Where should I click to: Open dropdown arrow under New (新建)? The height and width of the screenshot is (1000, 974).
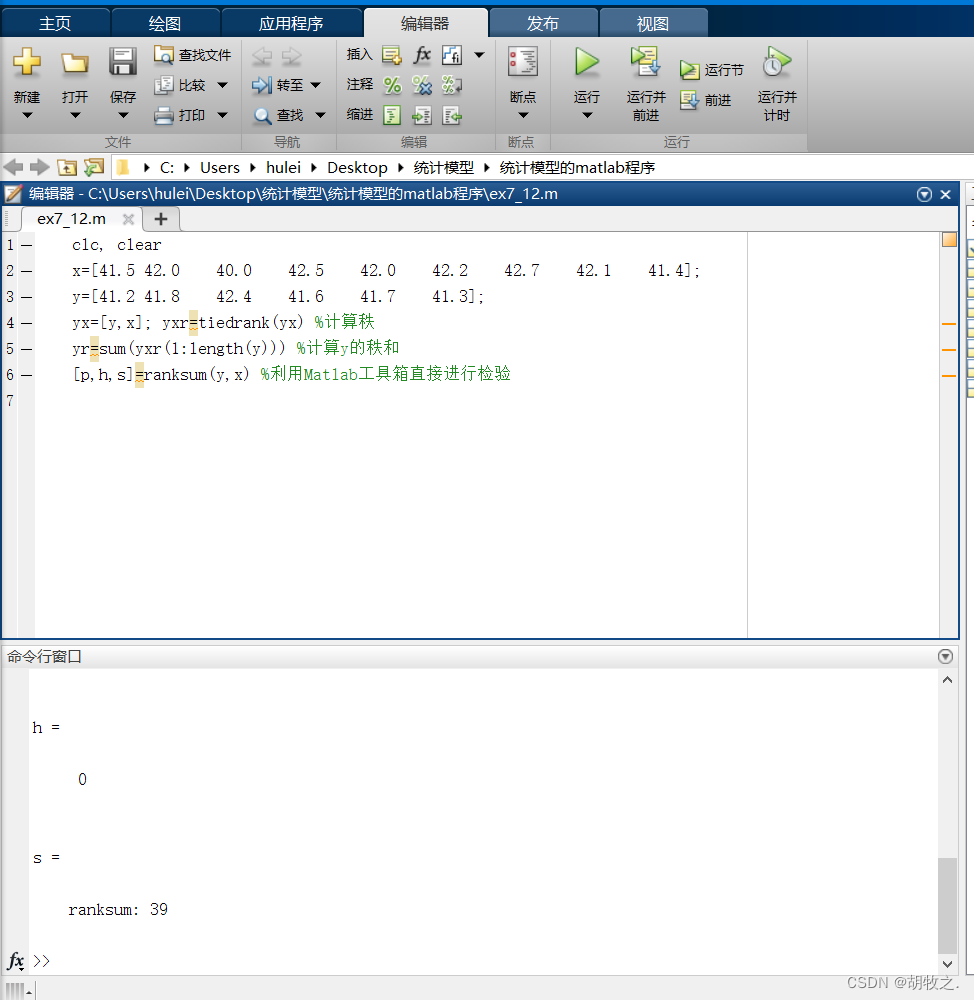pos(27,115)
